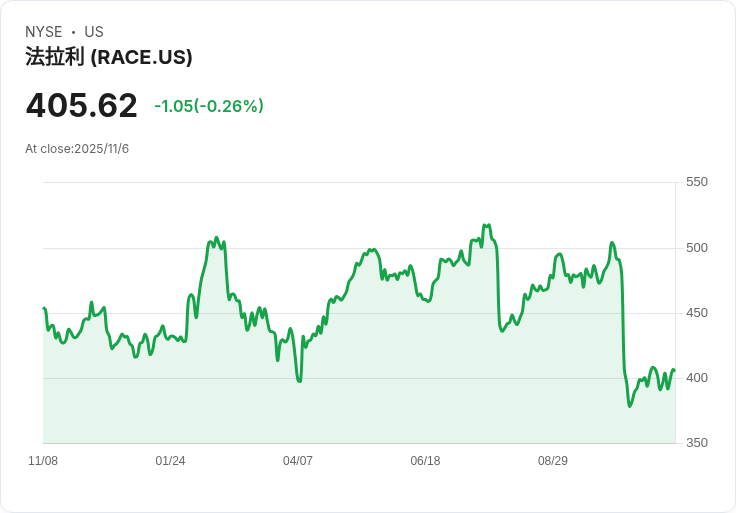The width and height of the screenshot is (736, 513).
Task: Click the US market label
Action: pos(94,32)
